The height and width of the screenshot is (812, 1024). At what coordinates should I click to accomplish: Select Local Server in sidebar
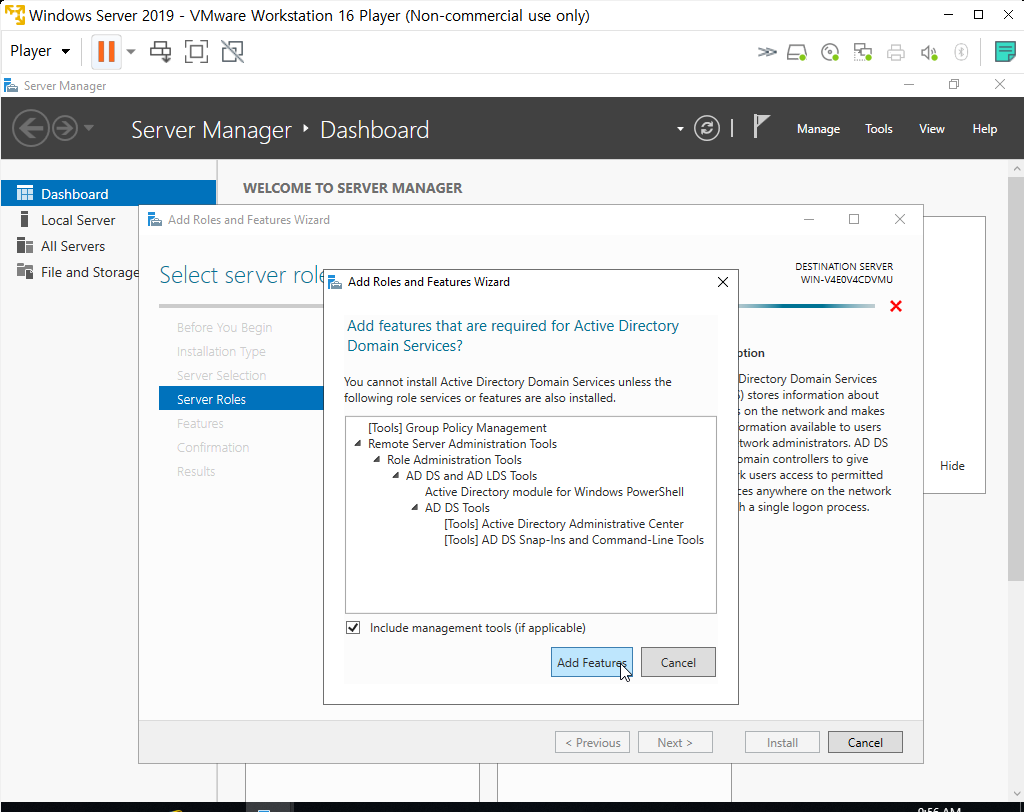tap(78, 220)
